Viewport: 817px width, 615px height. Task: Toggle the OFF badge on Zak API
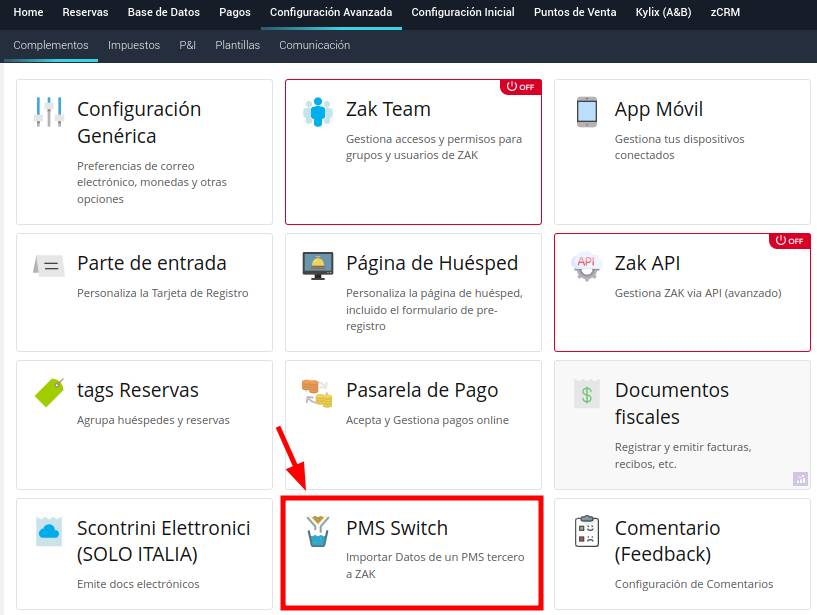point(789,241)
